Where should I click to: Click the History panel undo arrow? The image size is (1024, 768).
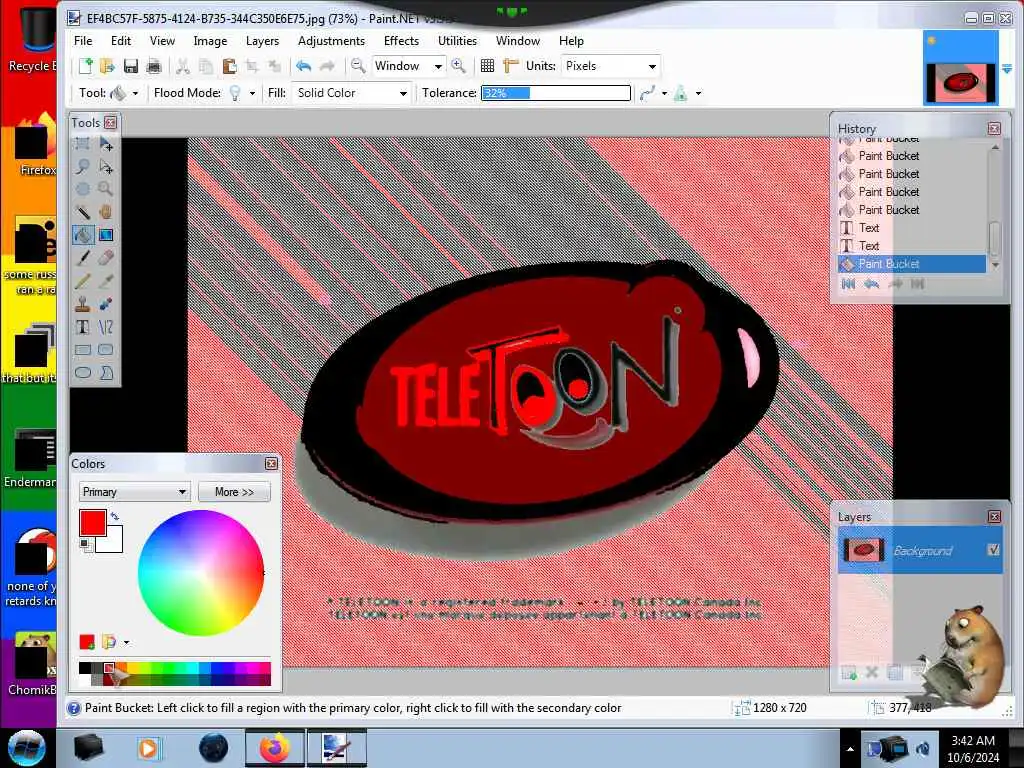point(871,283)
